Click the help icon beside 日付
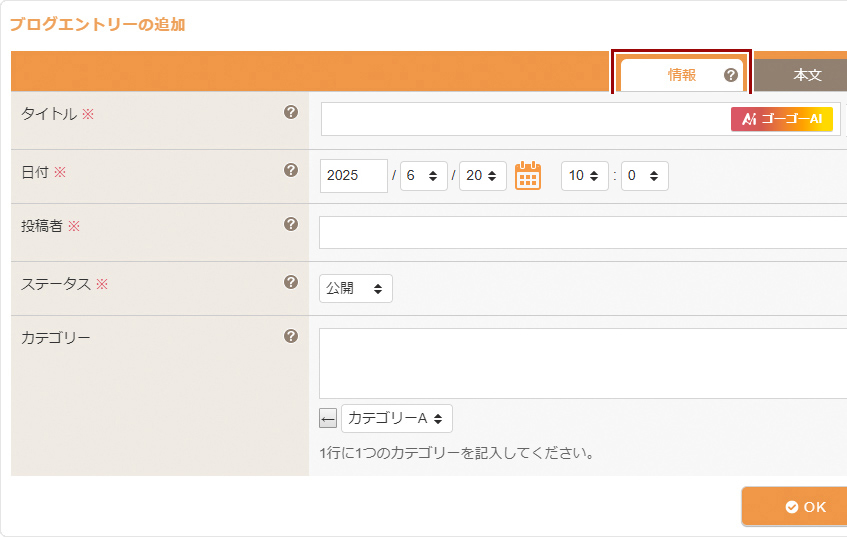The height and width of the screenshot is (537, 847). (x=291, y=170)
